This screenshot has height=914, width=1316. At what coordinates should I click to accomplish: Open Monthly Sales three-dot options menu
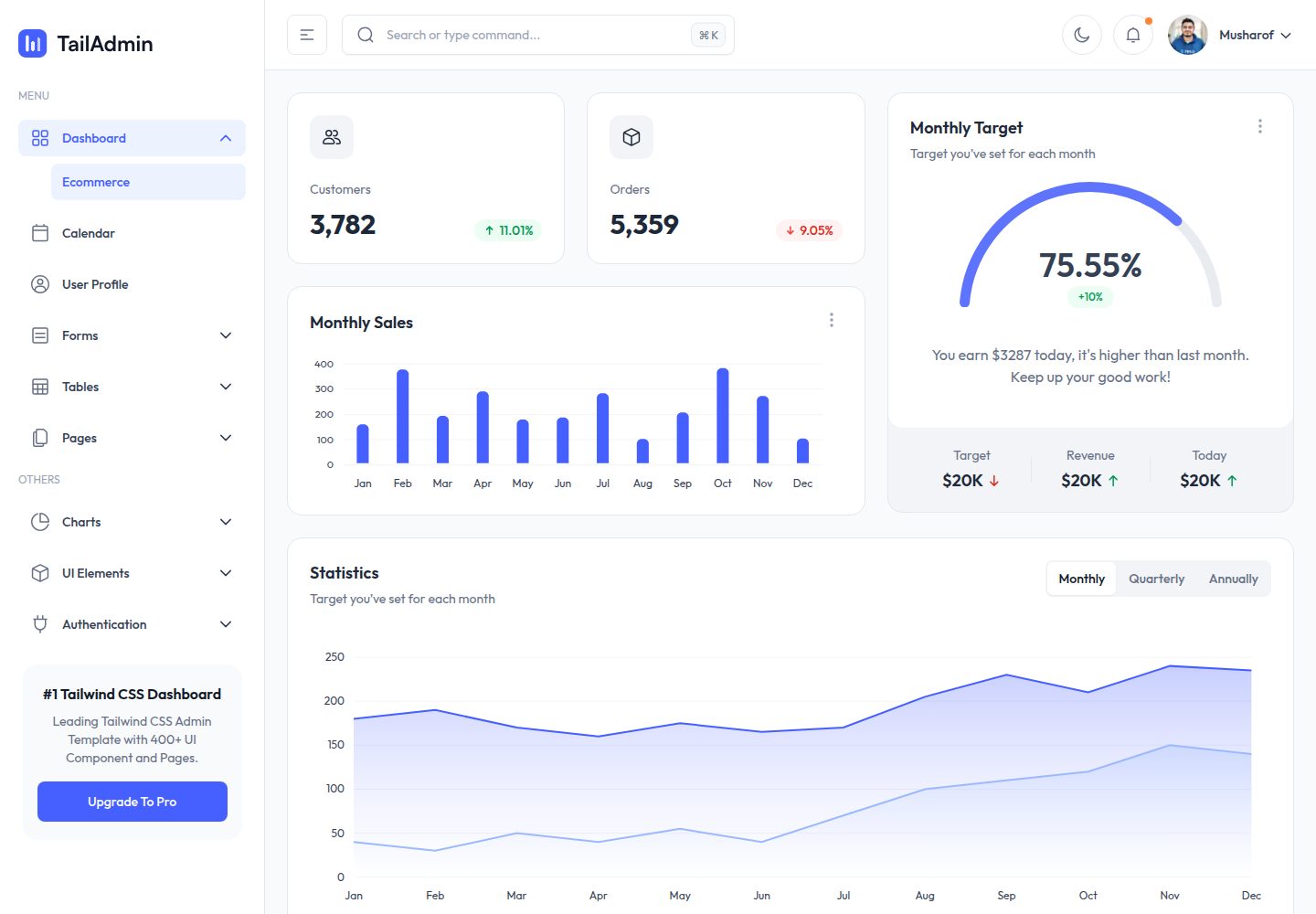pos(832,320)
